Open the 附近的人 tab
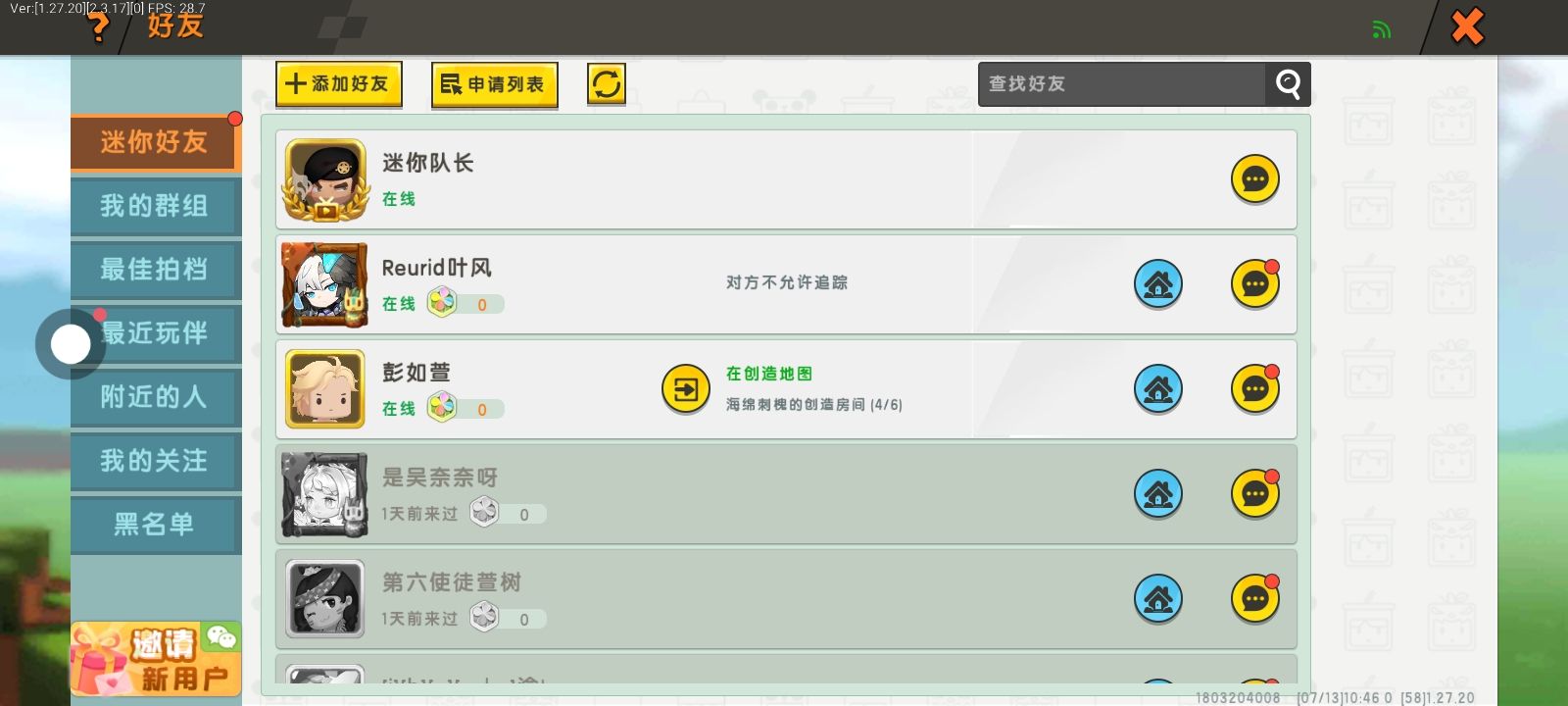The height and width of the screenshot is (706, 1568). (x=155, y=397)
